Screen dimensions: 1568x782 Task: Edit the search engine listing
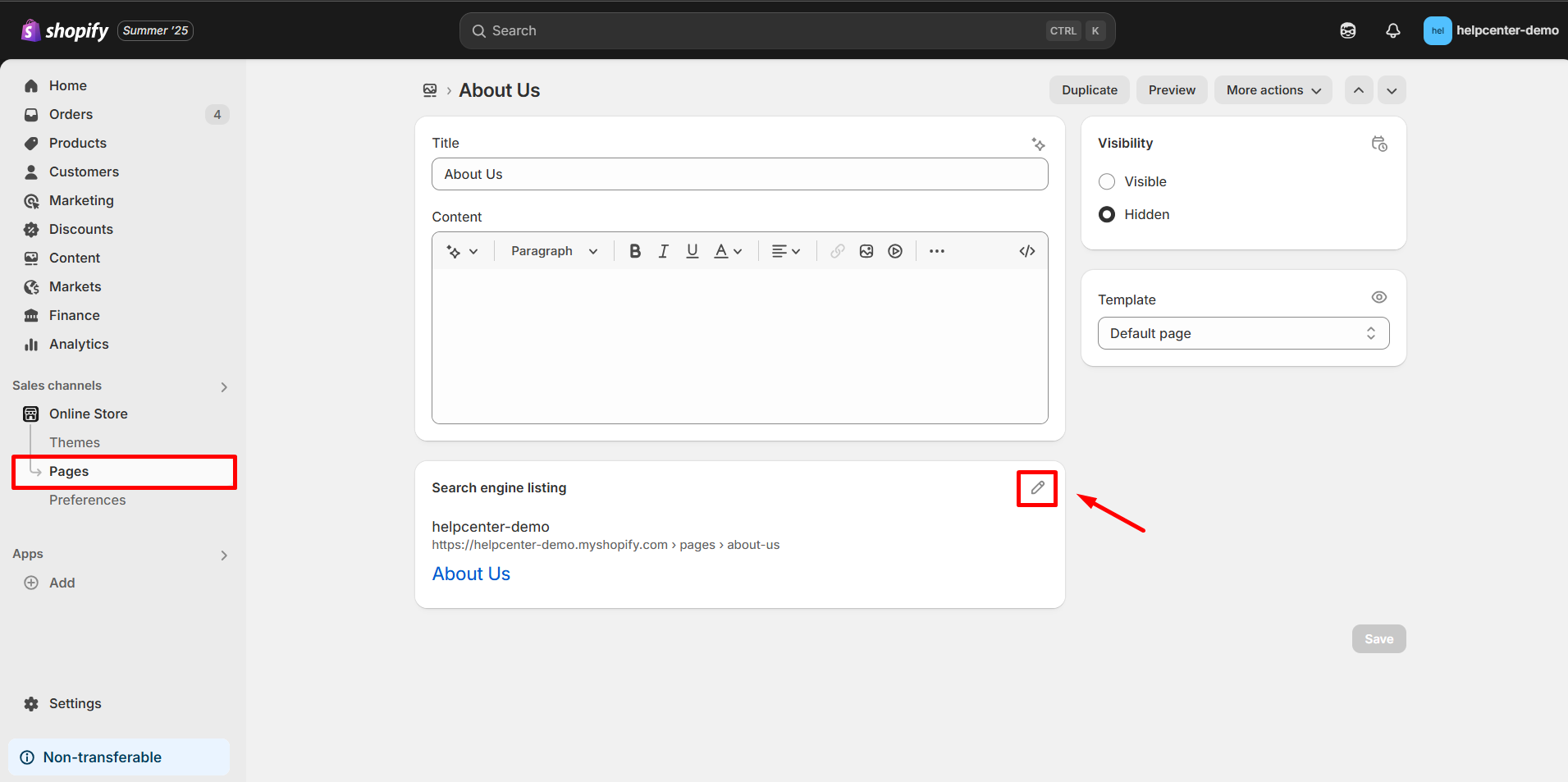tap(1037, 488)
